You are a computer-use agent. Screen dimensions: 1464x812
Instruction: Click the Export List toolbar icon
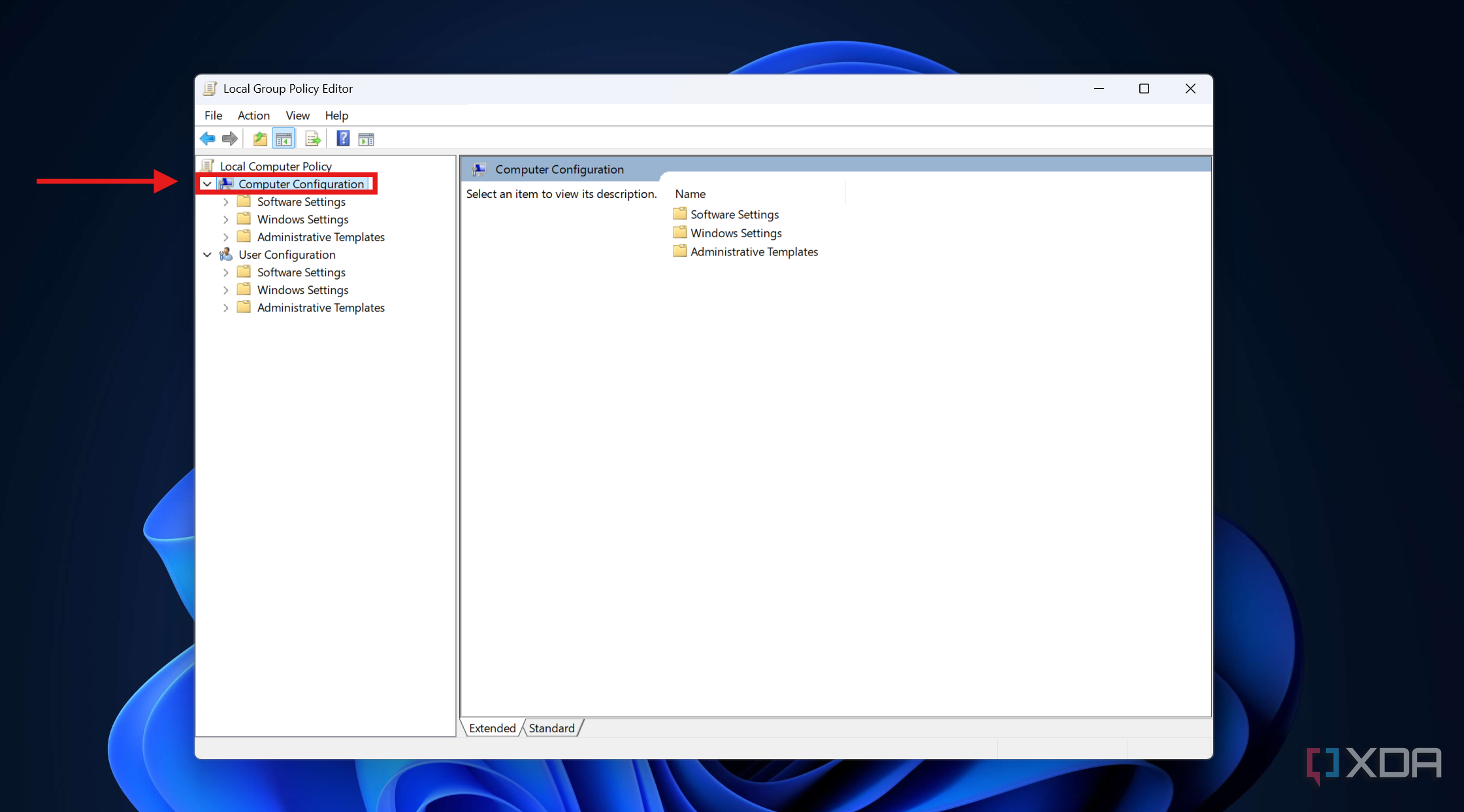[313, 138]
